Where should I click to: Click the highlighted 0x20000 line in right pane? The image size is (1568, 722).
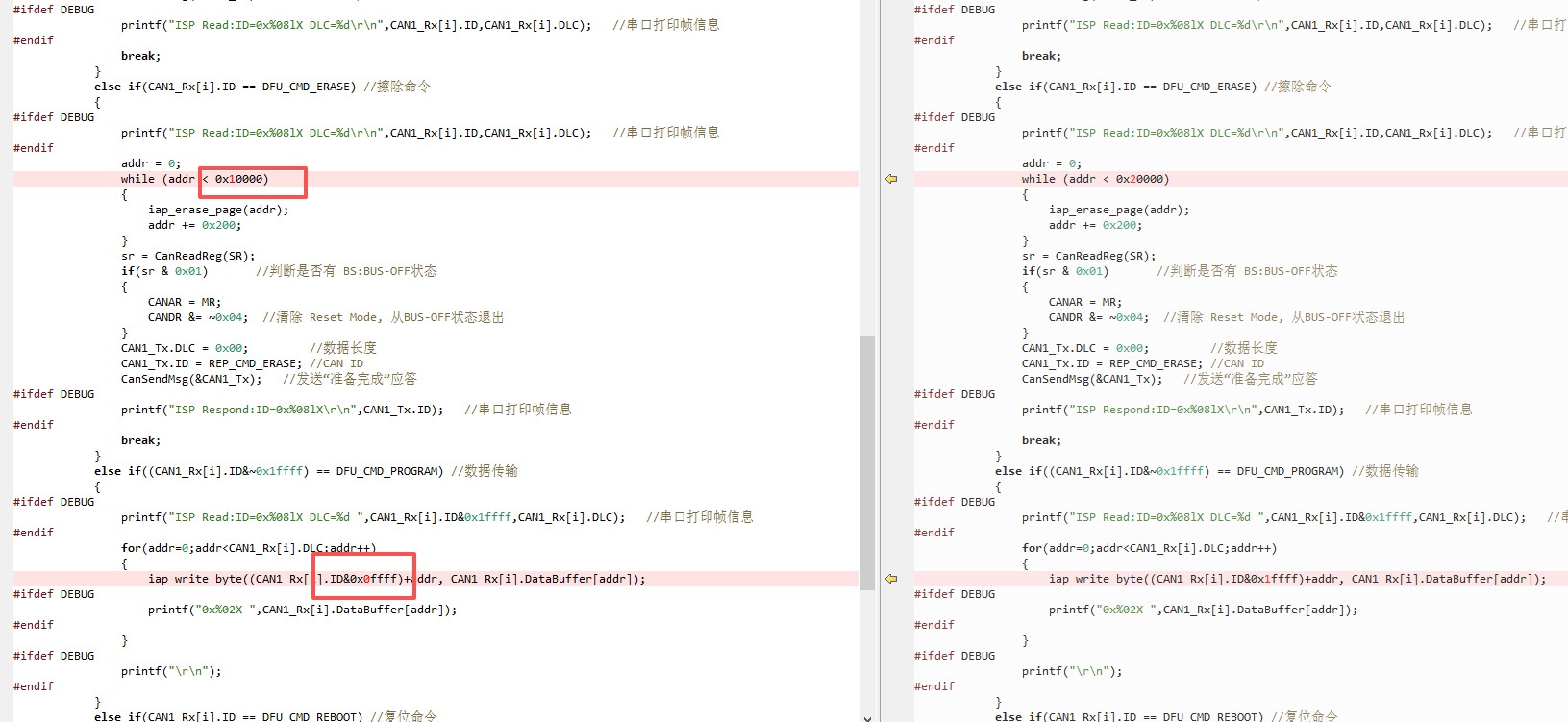(1095, 179)
